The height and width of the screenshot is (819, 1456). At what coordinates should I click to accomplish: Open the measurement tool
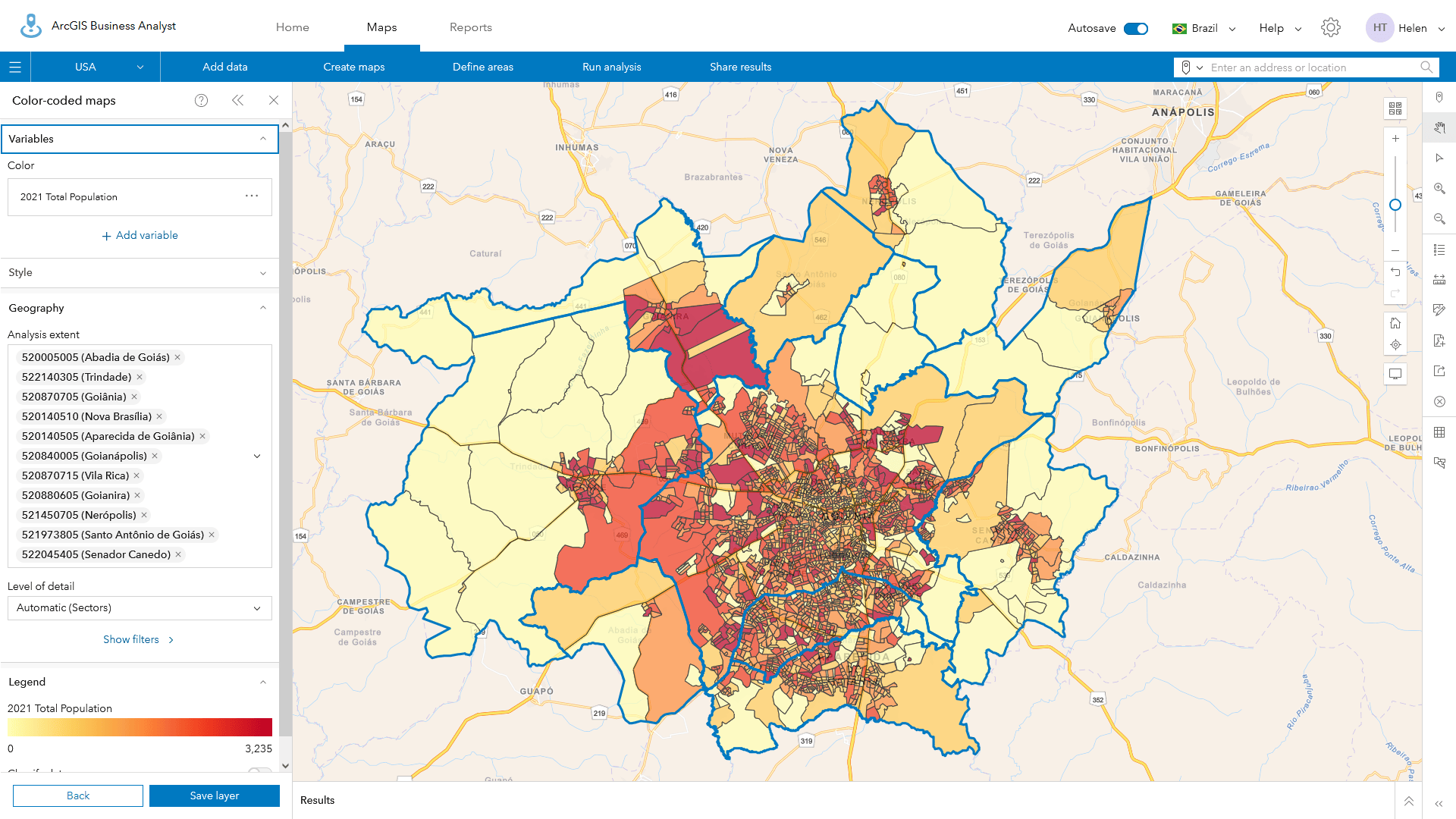[1439, 280]
